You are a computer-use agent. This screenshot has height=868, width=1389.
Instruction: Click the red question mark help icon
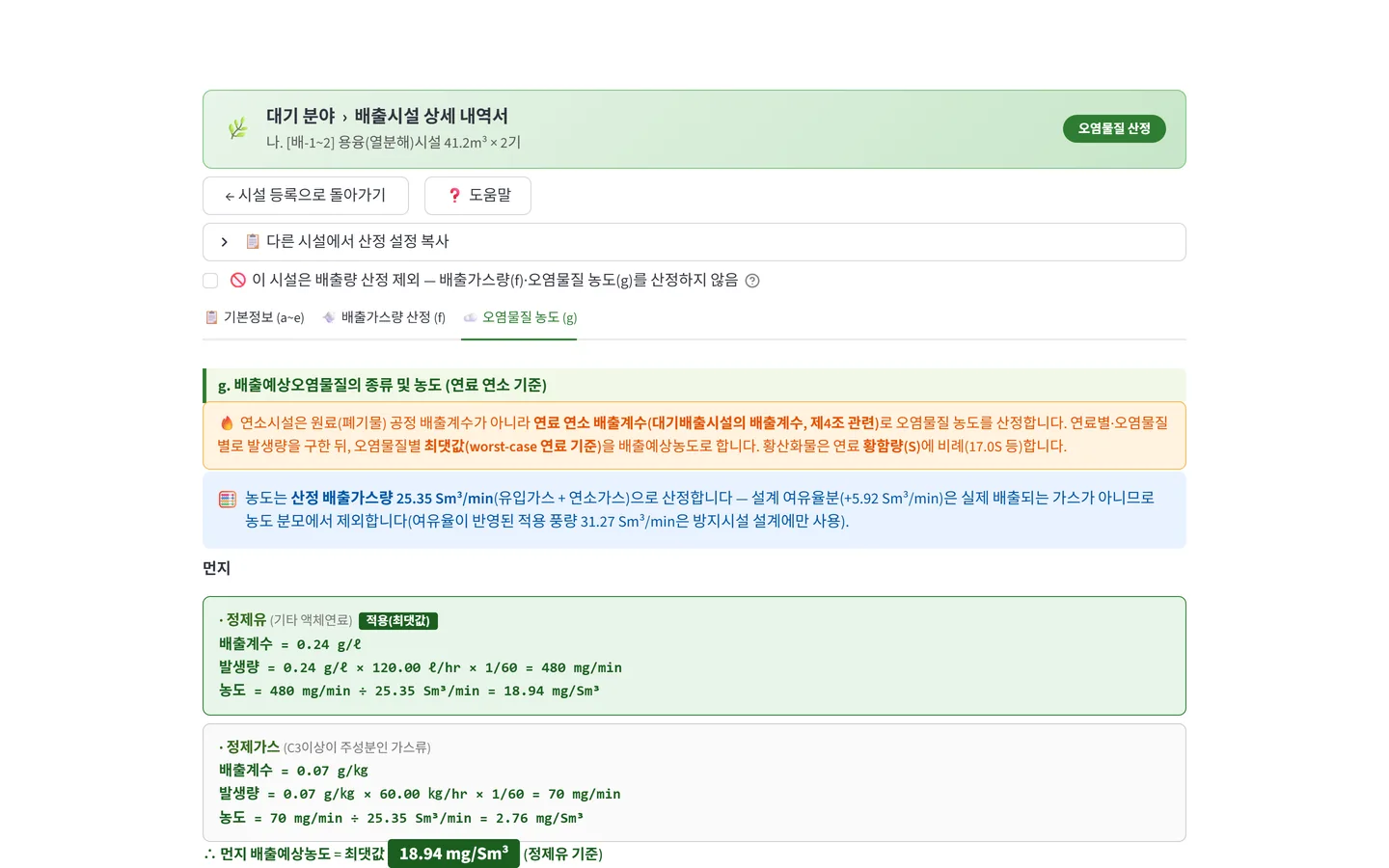(454, 196)
